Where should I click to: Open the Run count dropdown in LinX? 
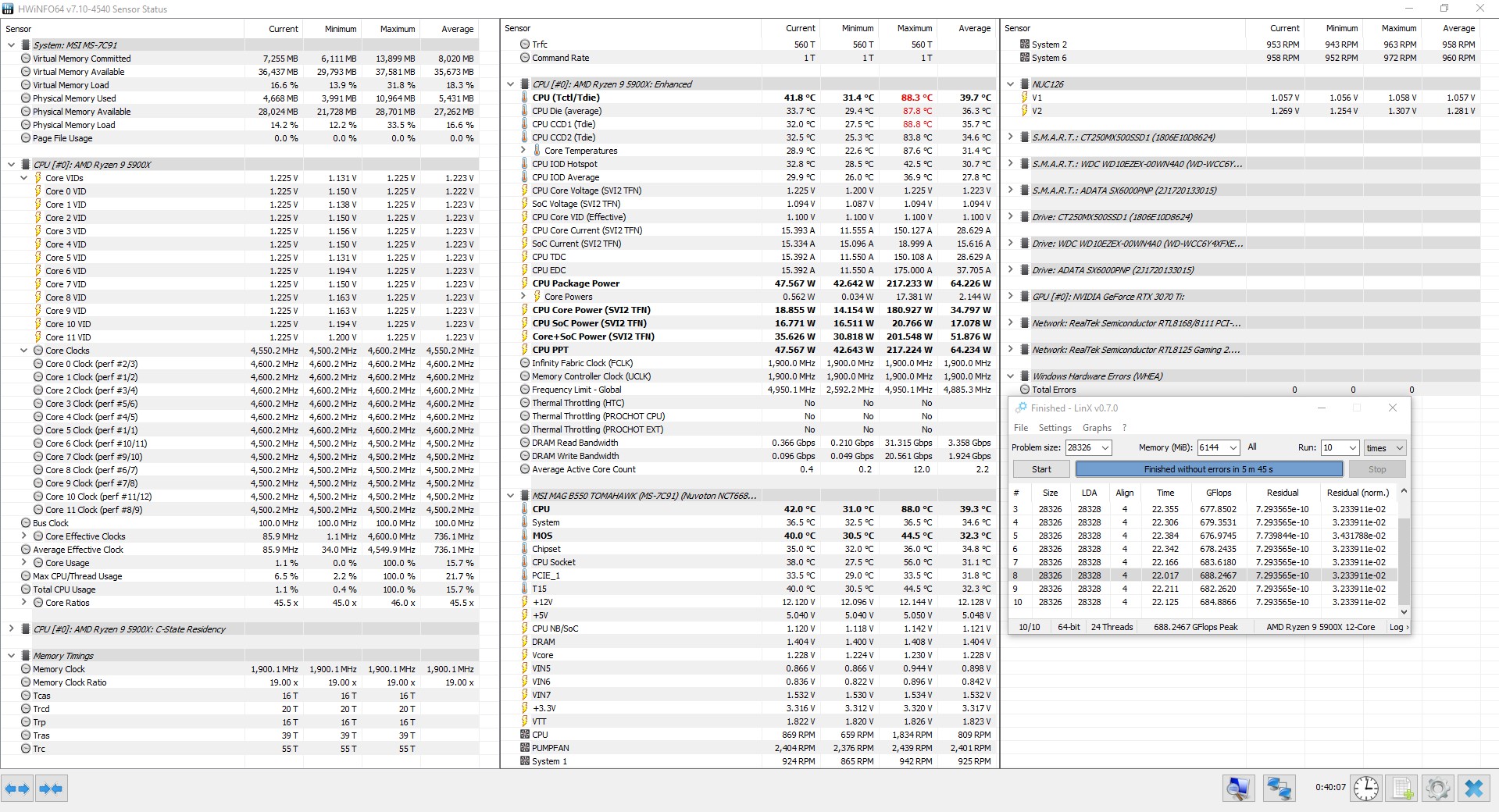pyautogui.click(x=1352, y=448)
